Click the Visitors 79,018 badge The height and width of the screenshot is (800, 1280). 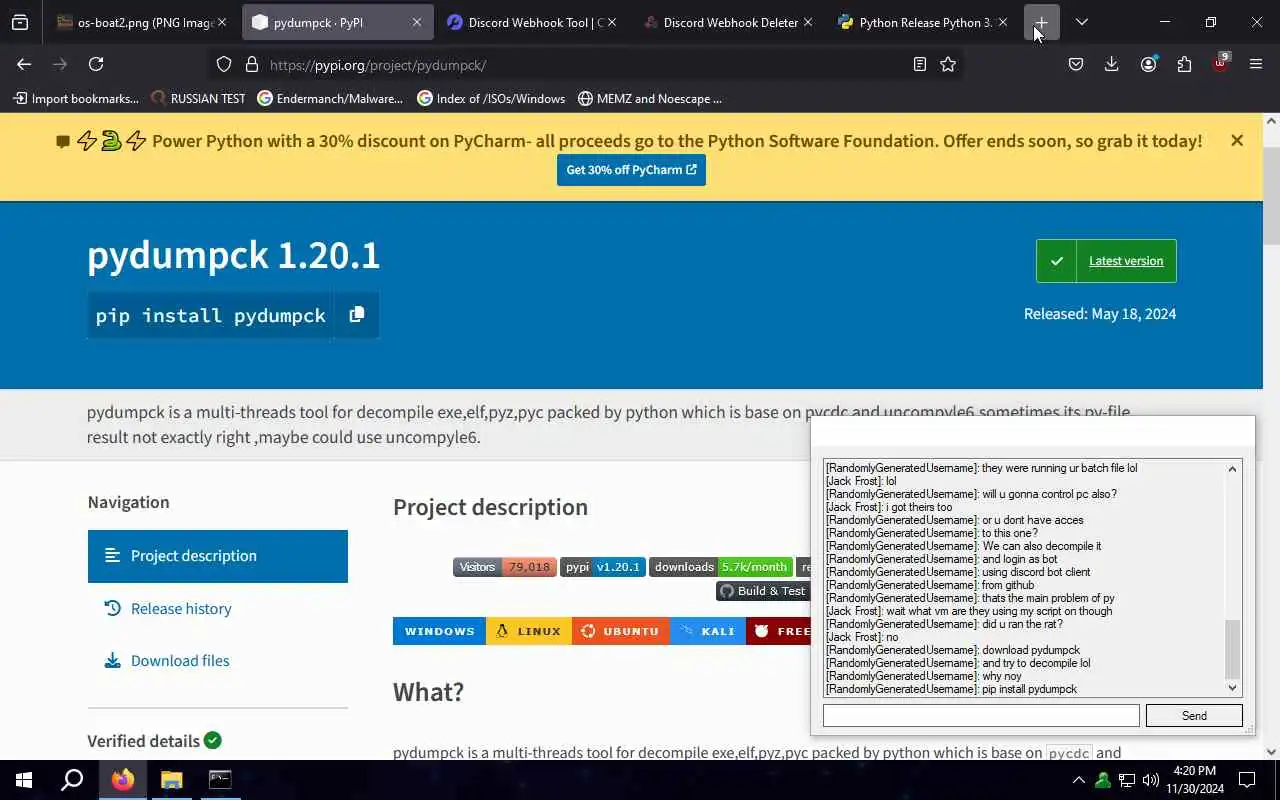(x=504, y=567)
